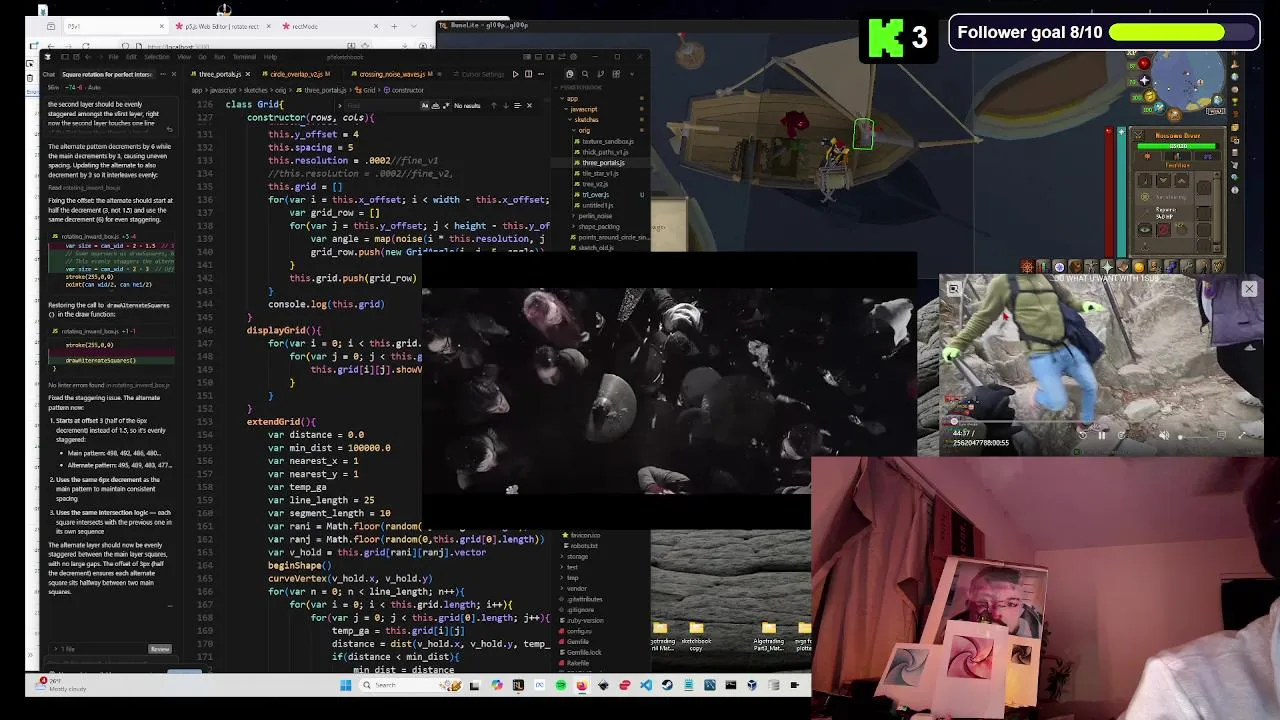The height and width of the screenshot is (720, 1280).
Task: Open the Selection menu in the editor
Action: coord(157,57)
